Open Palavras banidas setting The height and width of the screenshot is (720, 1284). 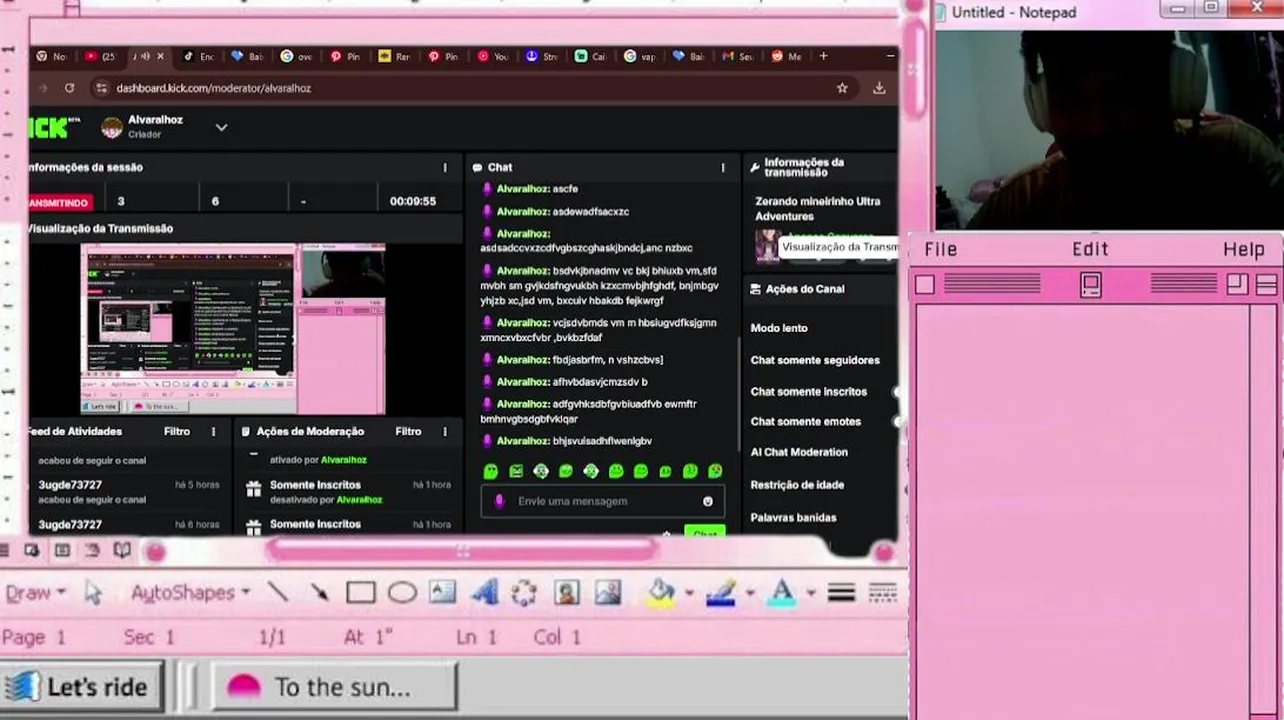pyautogui.click(x=793, y=517)
